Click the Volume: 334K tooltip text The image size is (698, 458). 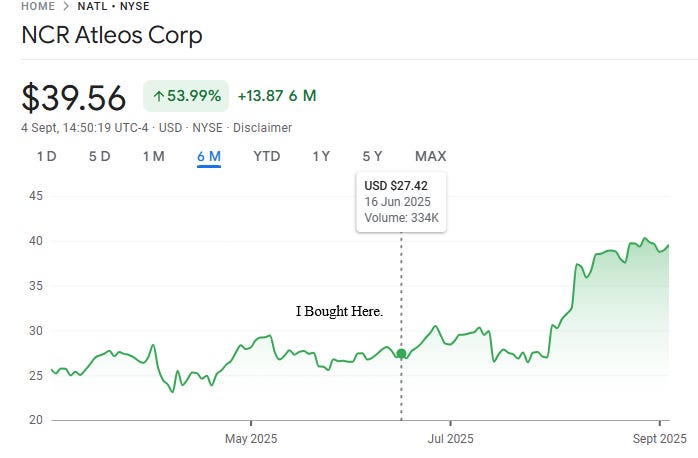tap(402, 218)
